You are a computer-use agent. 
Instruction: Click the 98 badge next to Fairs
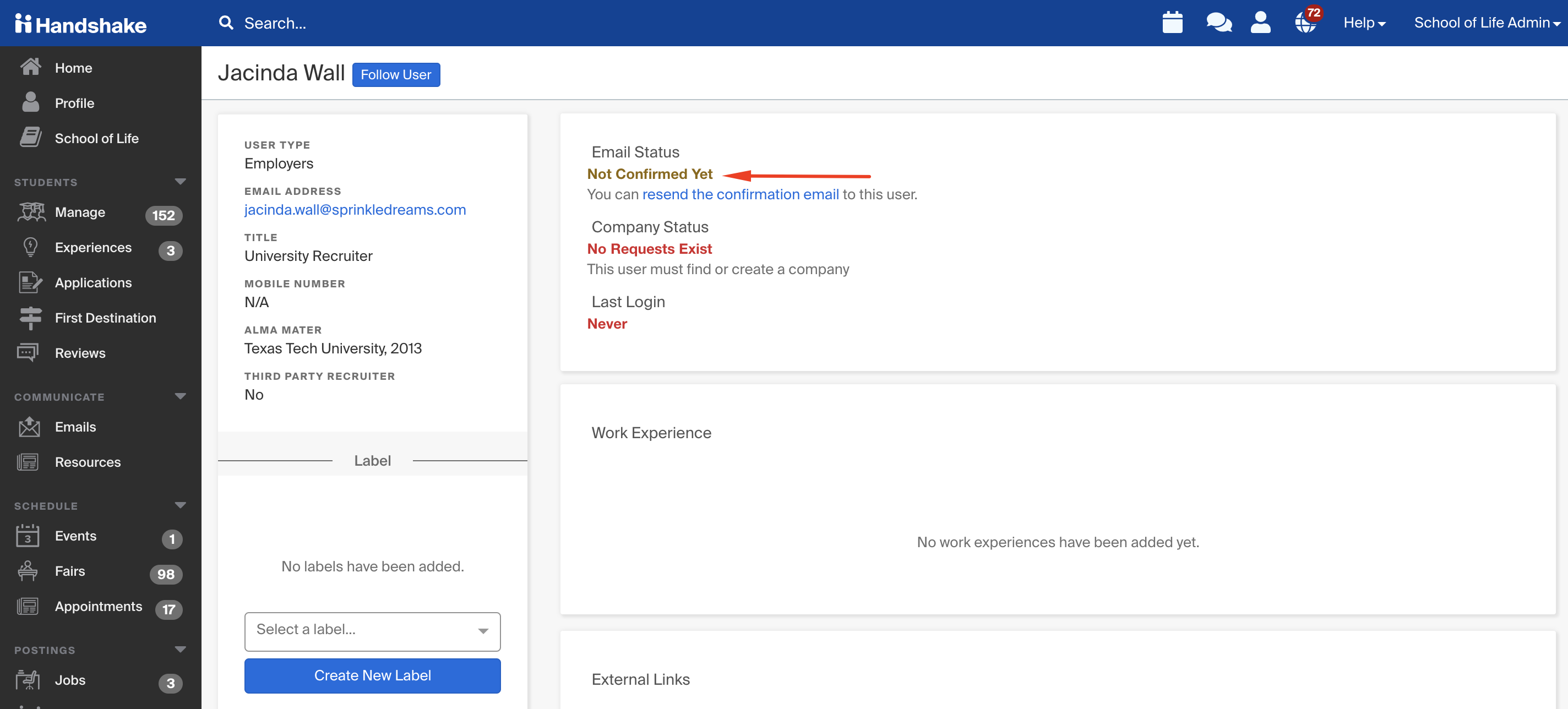coord(166,574)
